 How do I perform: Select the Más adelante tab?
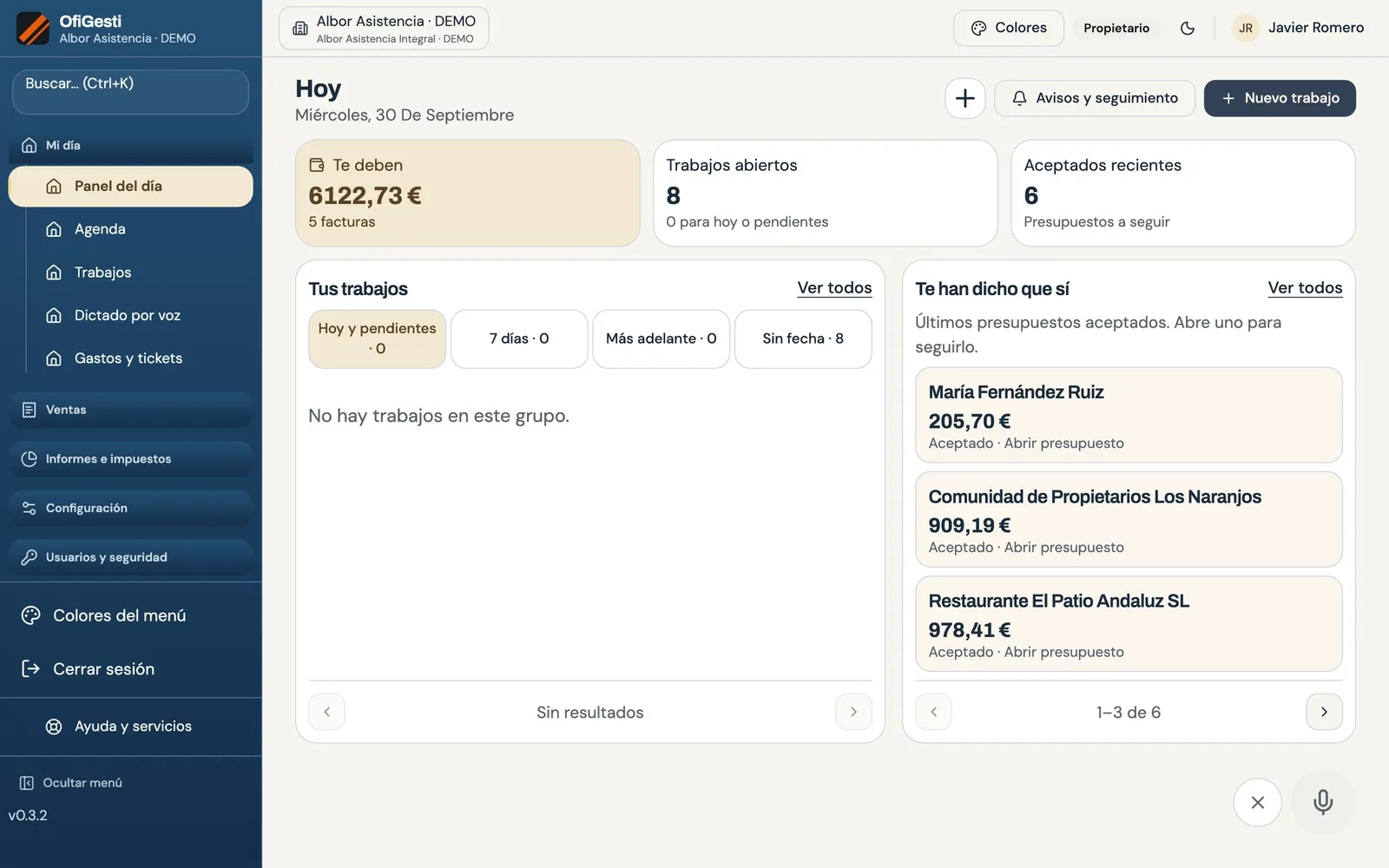662,339
